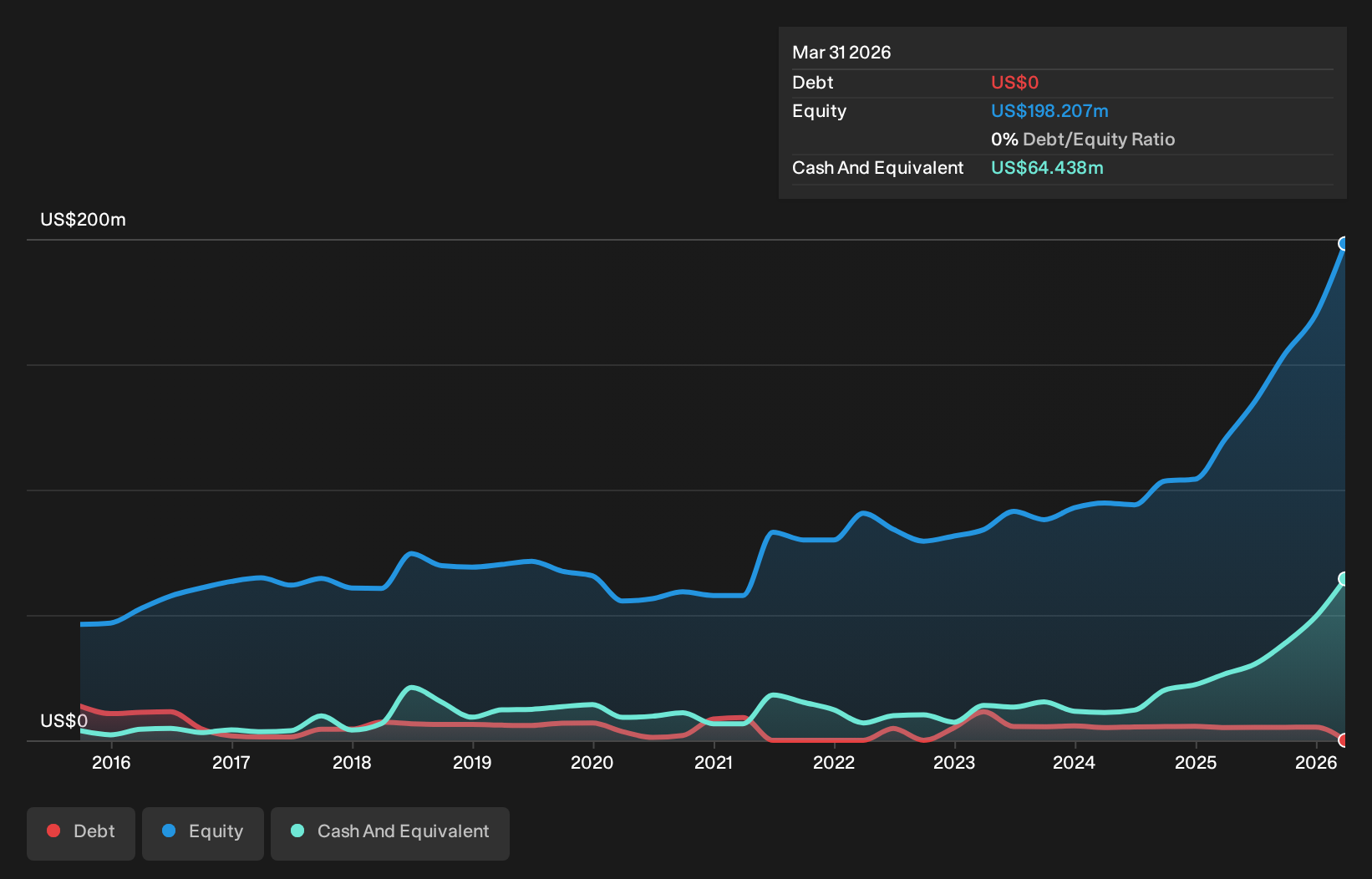Click the 2021 x-axis label
1372x879 pixels.
click(714, 762)
